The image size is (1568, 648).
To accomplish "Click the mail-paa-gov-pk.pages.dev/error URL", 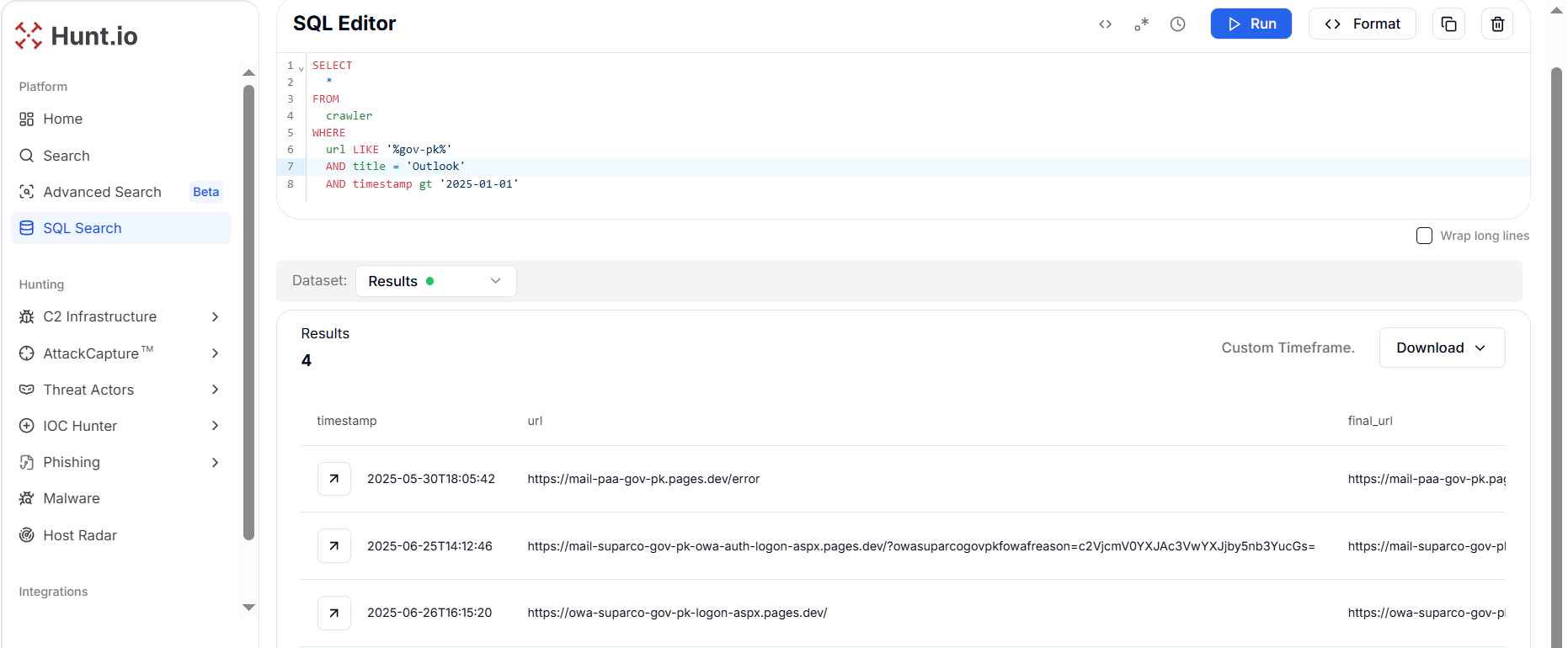I will pyautogui.click(x=643, y=479).
